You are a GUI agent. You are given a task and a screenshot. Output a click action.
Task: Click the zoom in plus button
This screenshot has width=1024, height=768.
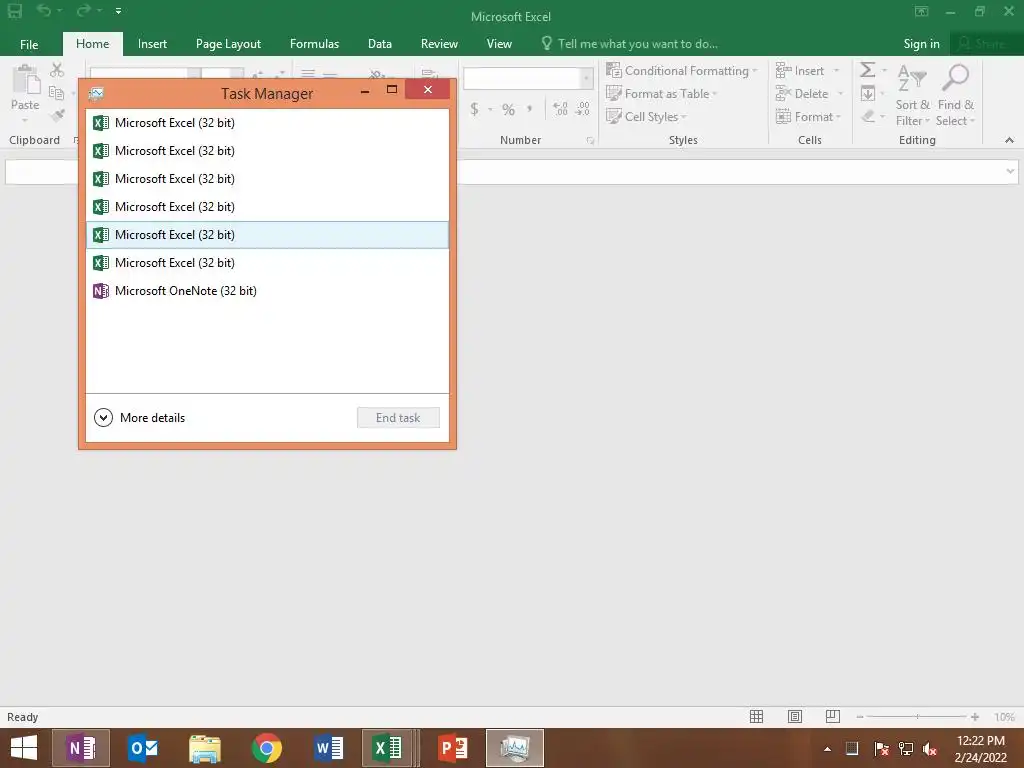(x=974, y=717)
